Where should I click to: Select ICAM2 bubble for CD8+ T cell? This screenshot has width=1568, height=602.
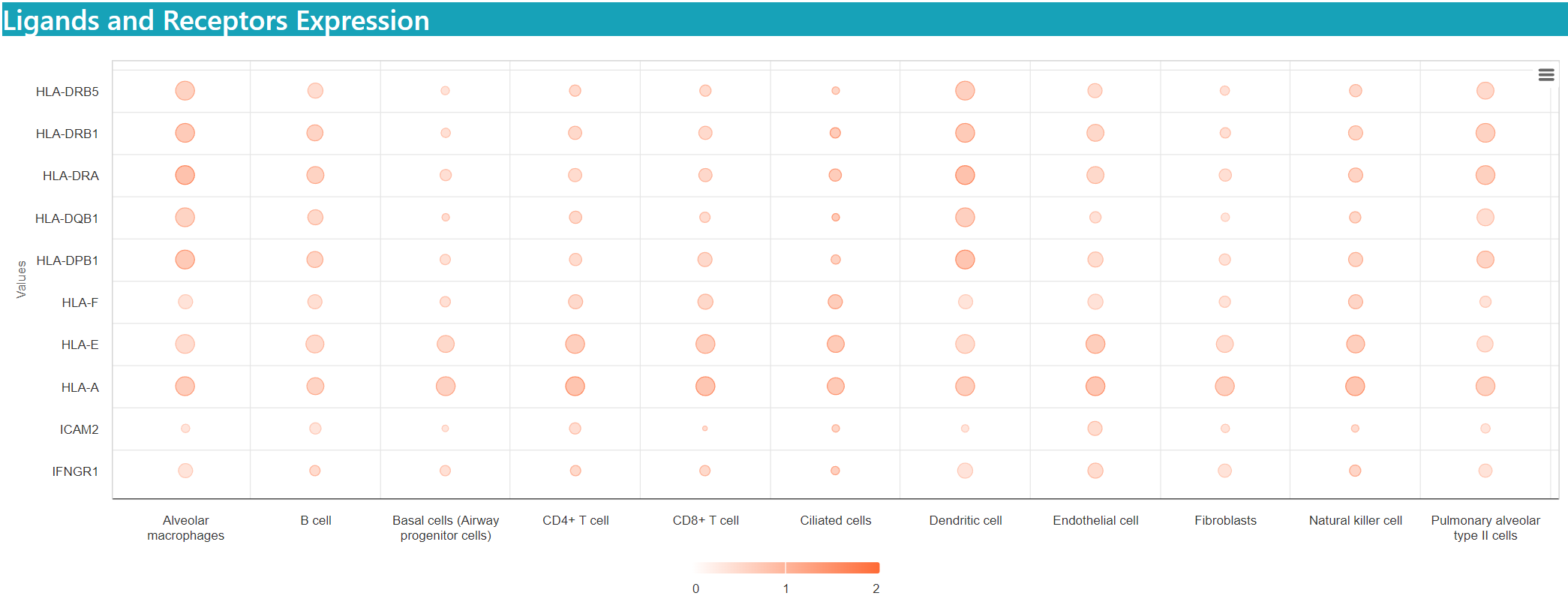tap(705, 429)
